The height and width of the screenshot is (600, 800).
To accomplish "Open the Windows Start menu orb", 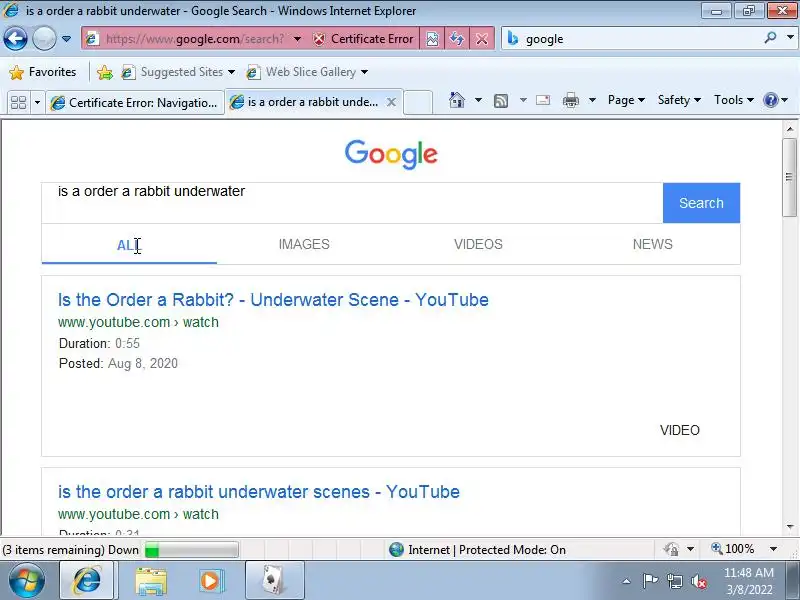I will coord(27,580).
